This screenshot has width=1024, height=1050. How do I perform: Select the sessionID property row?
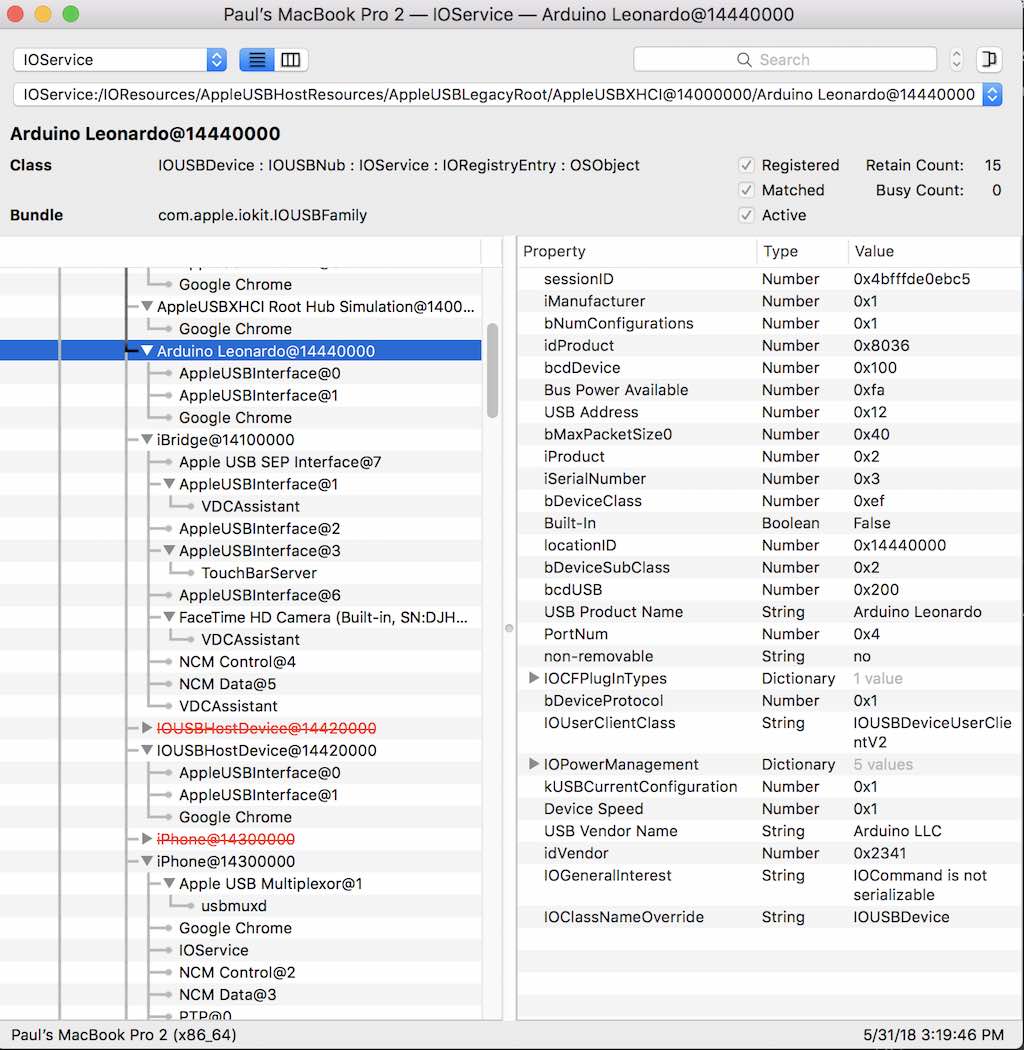pos(769,279)
